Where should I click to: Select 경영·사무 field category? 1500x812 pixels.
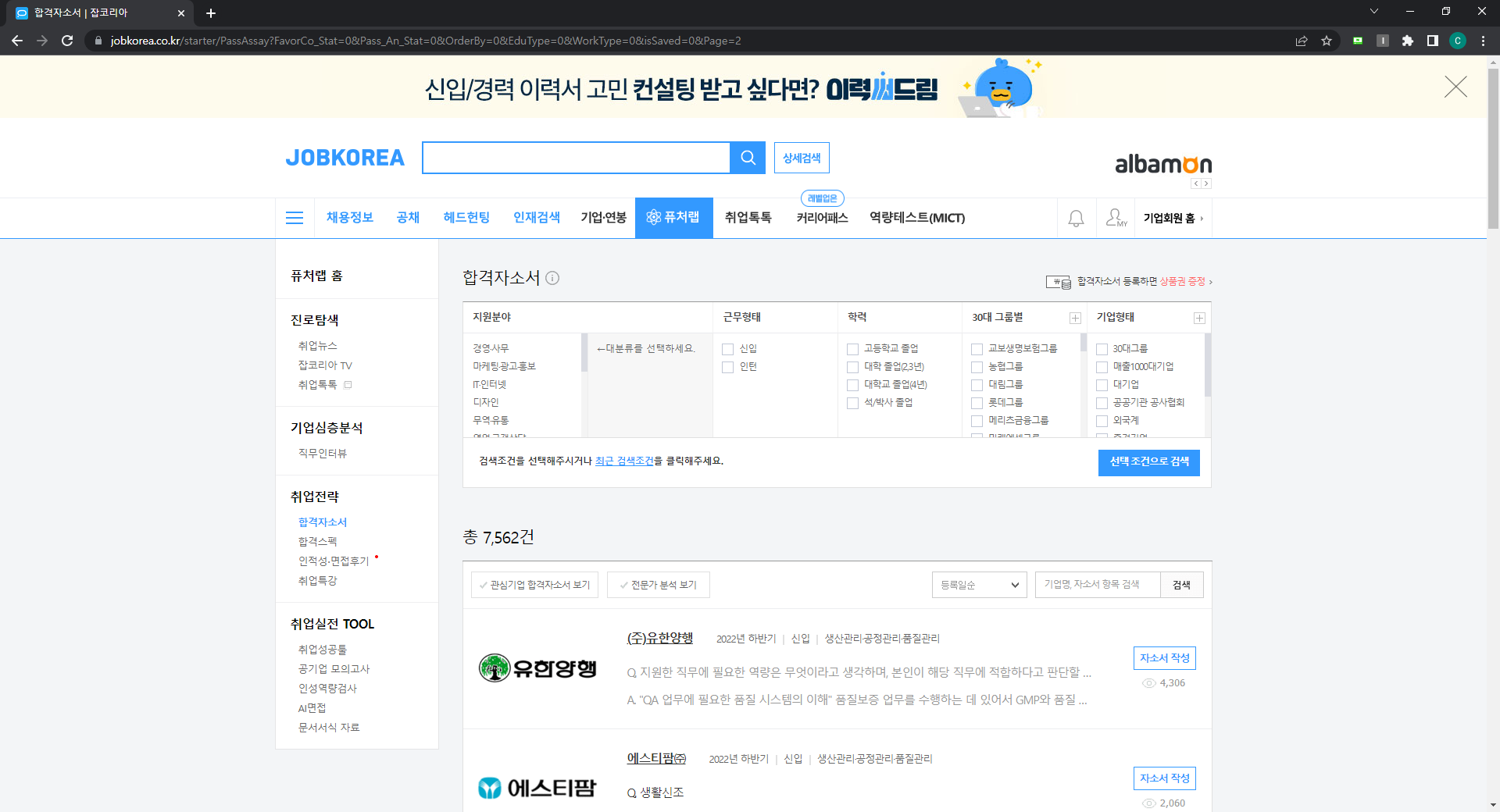point(491,349)
